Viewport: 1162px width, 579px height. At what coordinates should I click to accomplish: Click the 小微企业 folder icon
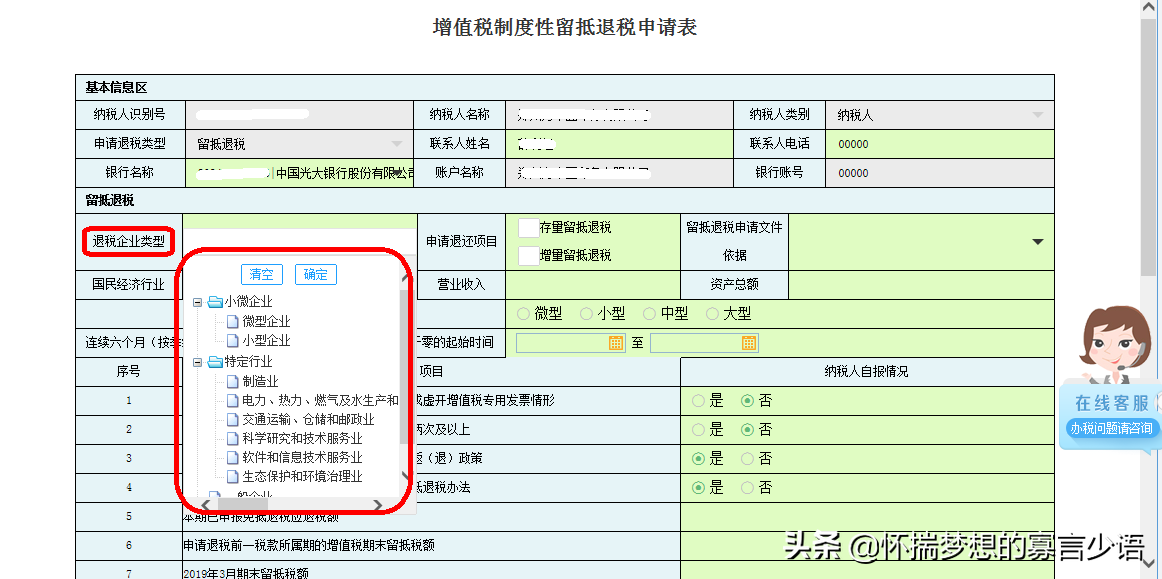[215, 301]
